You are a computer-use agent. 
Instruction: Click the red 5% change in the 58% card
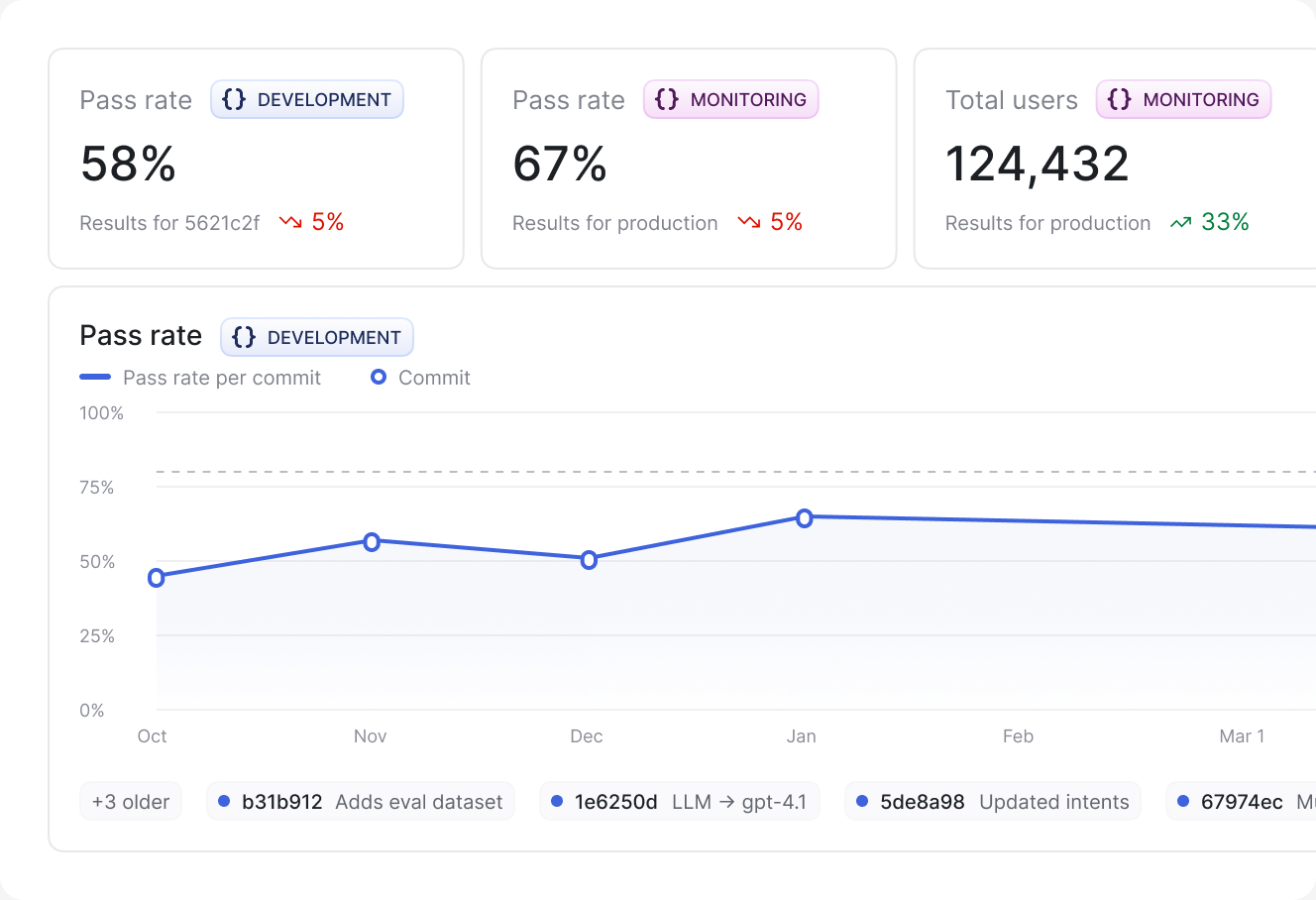[x=328, y=222]
